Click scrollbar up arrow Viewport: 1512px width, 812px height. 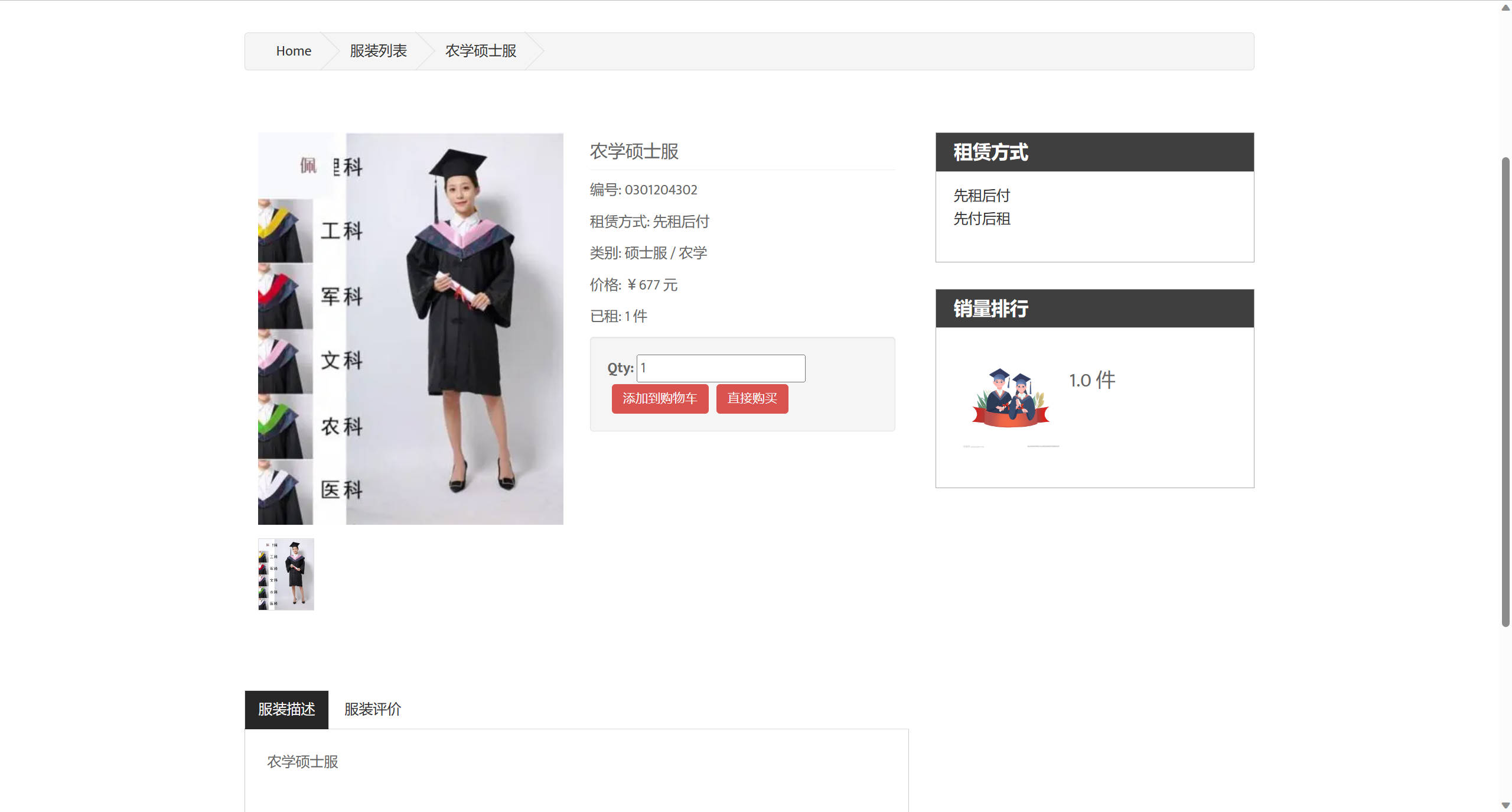pos(1506,7)
